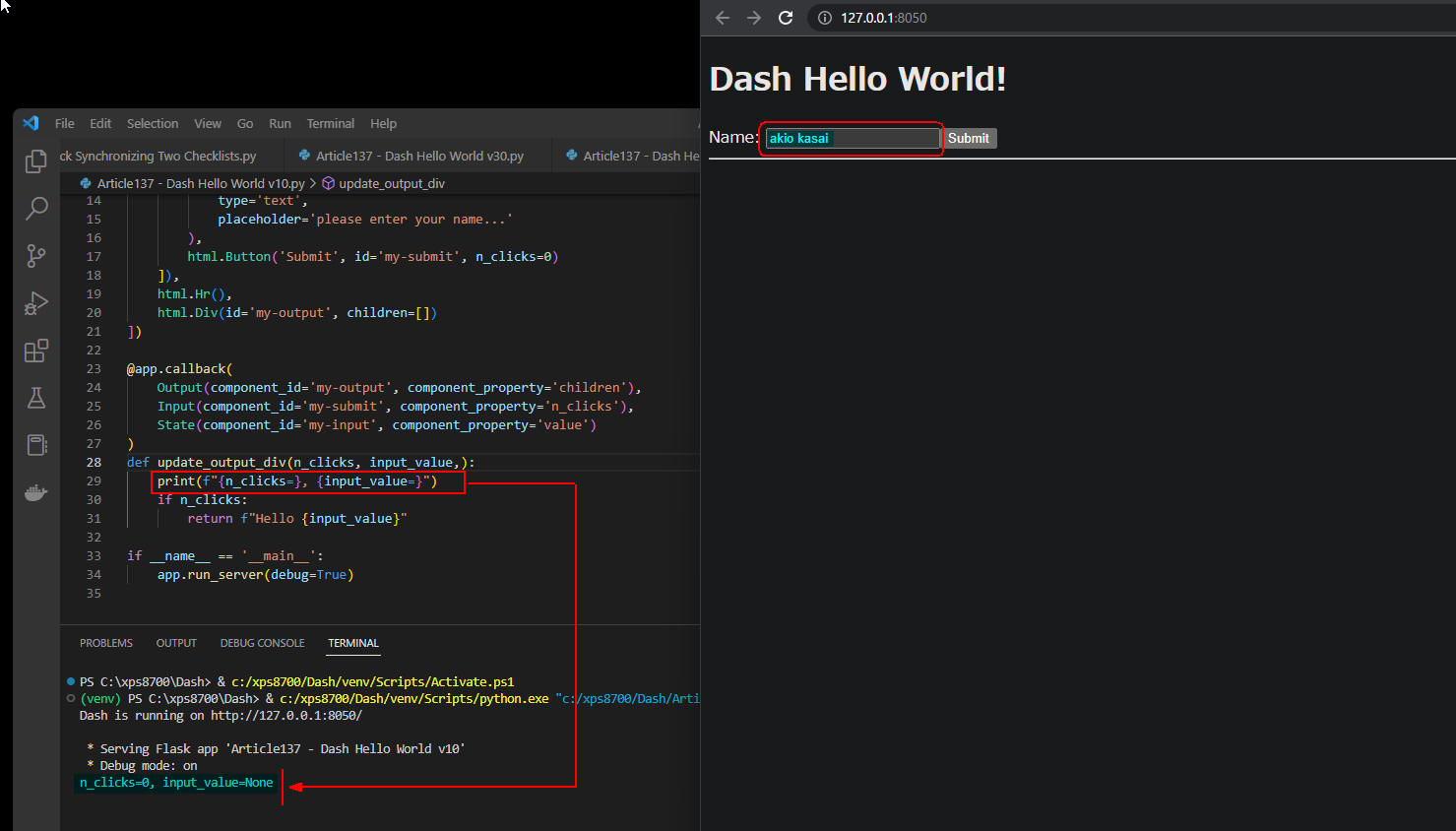Click the State component_id='my-input' line
This screenshot has width=1456, height=831.
pyautogui.click(x=376, y=424)
